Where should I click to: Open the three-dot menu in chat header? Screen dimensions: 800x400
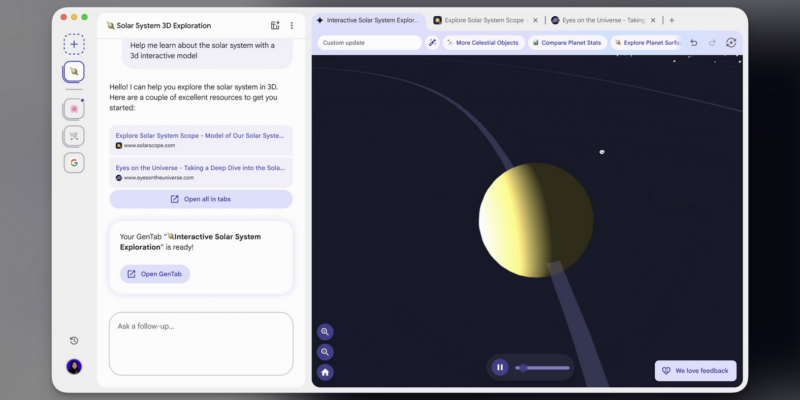click(x=292, y=25)
